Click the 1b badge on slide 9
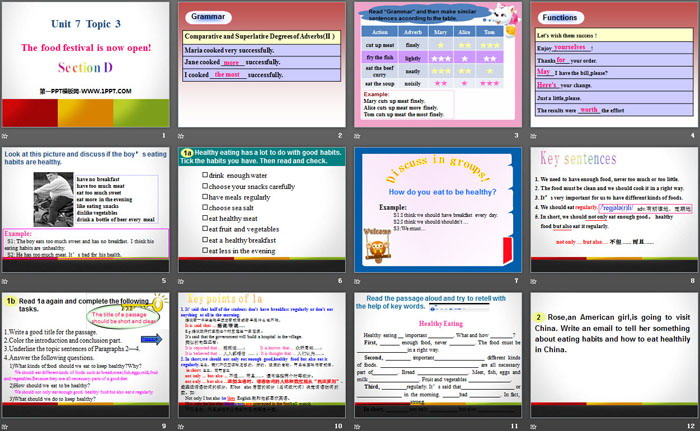This screenshot has width=700, height=431. click(12, 300)
